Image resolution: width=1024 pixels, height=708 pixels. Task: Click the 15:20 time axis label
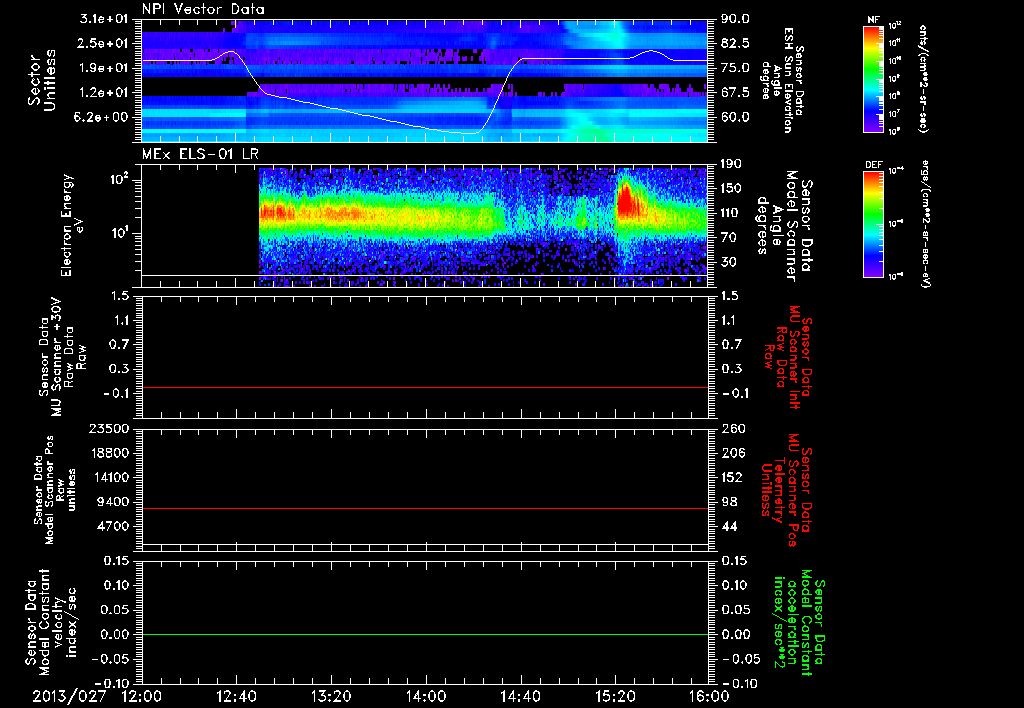point(614,695)
